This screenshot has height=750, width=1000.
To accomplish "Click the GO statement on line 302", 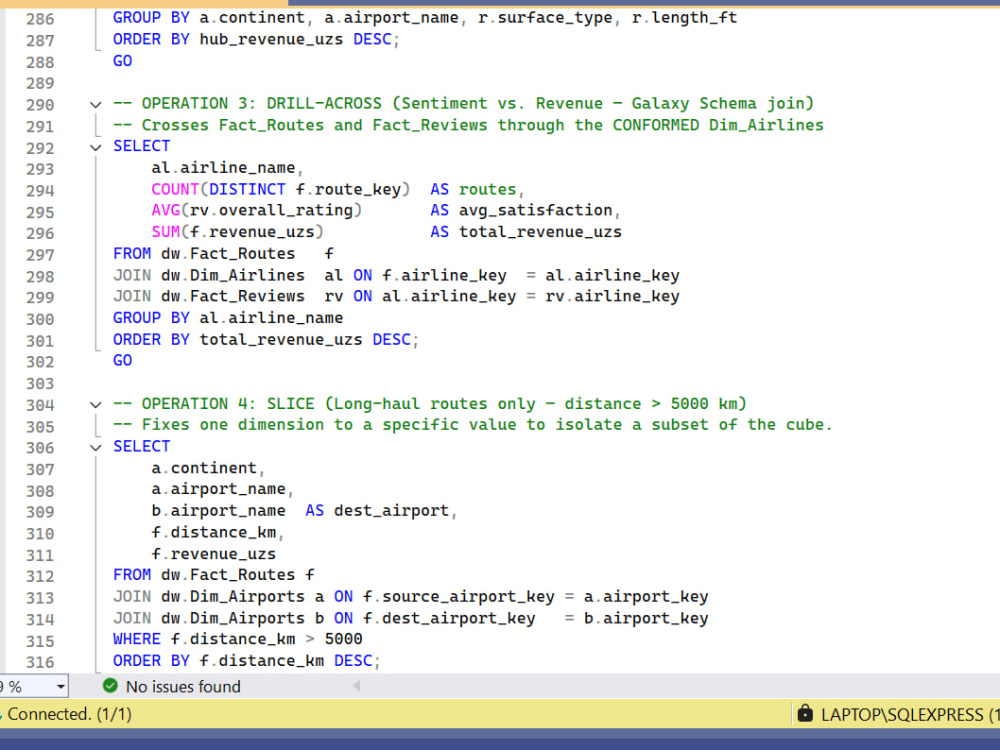I will point(122,360).
